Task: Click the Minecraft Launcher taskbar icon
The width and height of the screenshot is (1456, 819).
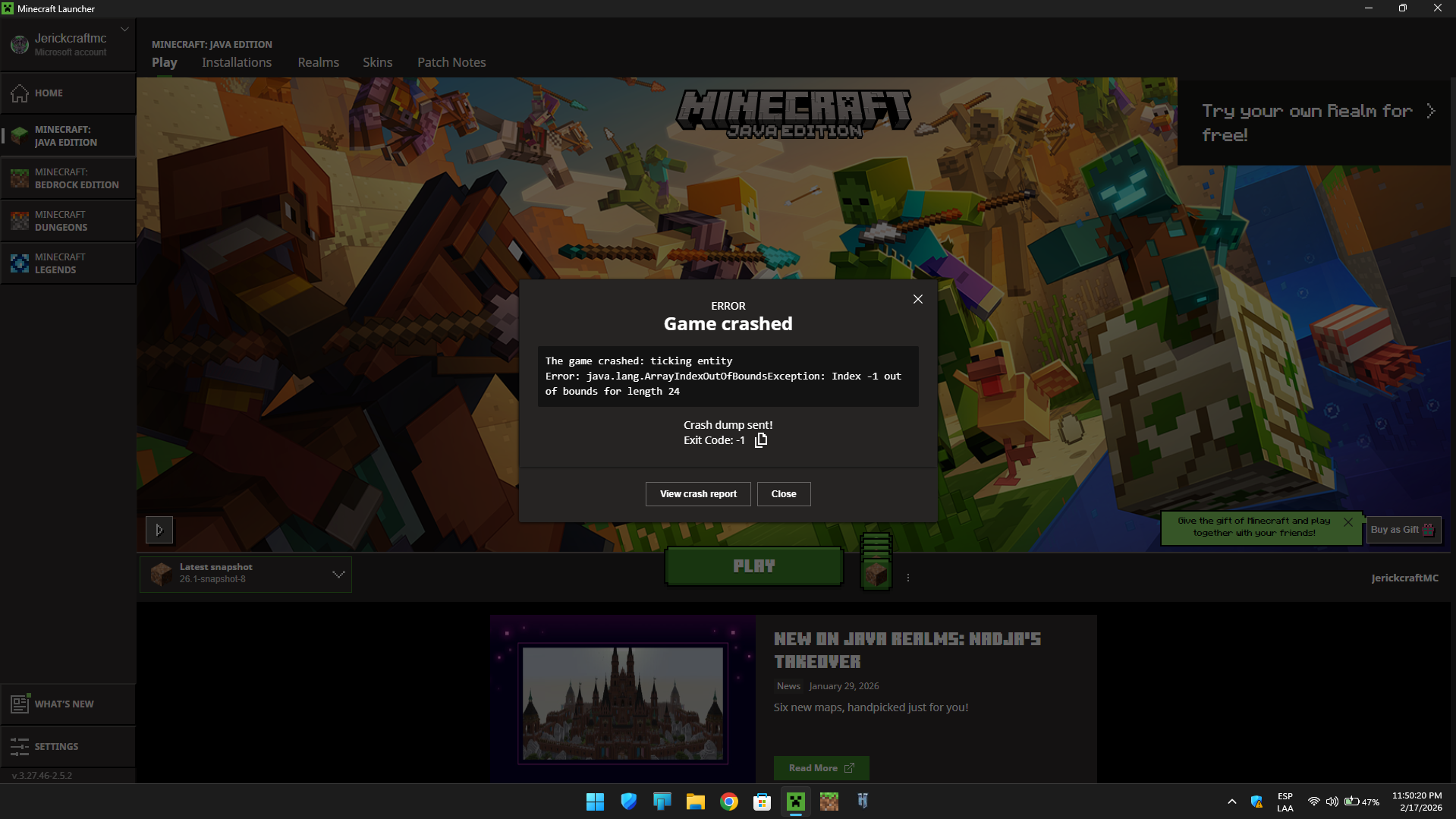Action: click(x=796, y=802)
